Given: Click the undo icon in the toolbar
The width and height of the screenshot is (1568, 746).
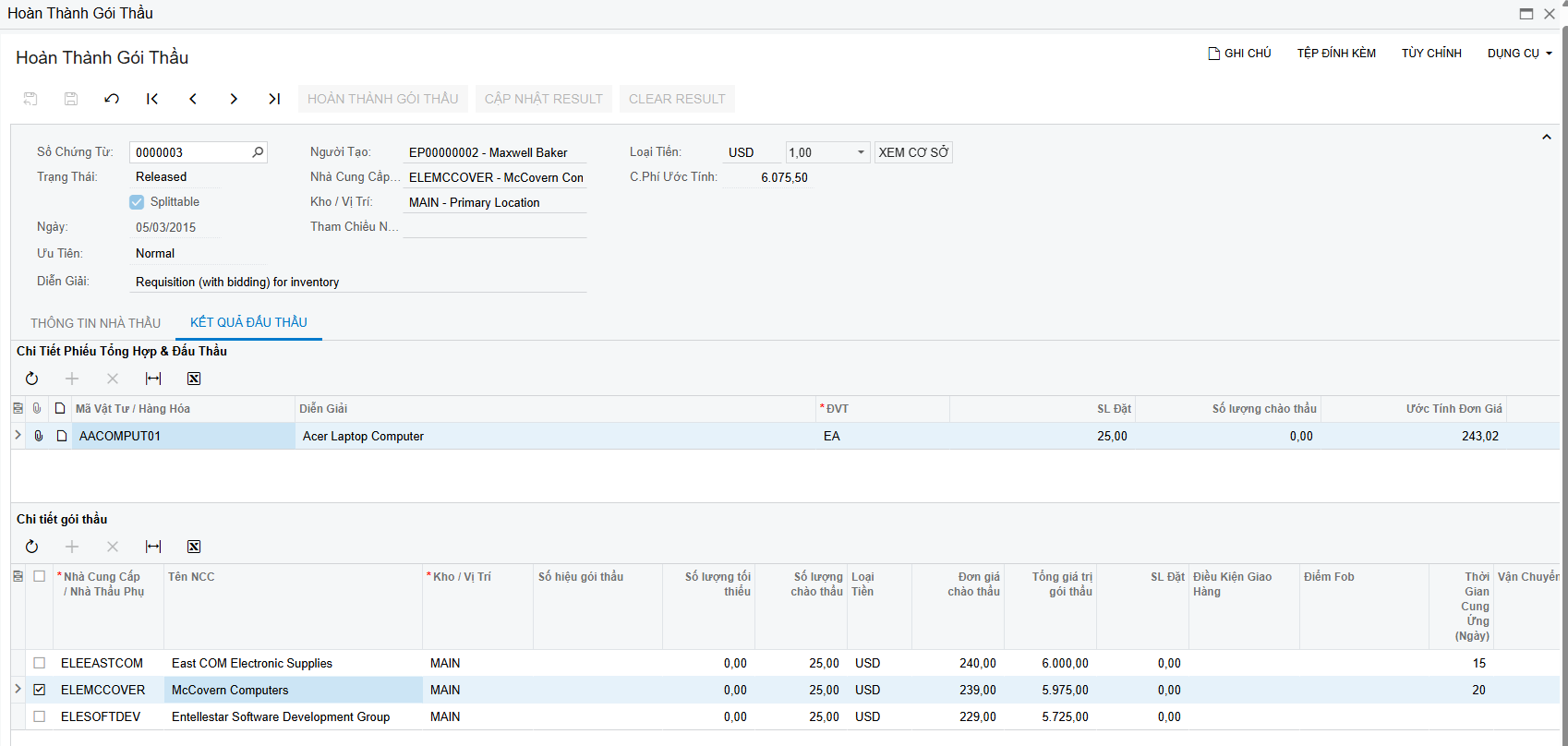Looking at the screenshot, I should point(112,99).
